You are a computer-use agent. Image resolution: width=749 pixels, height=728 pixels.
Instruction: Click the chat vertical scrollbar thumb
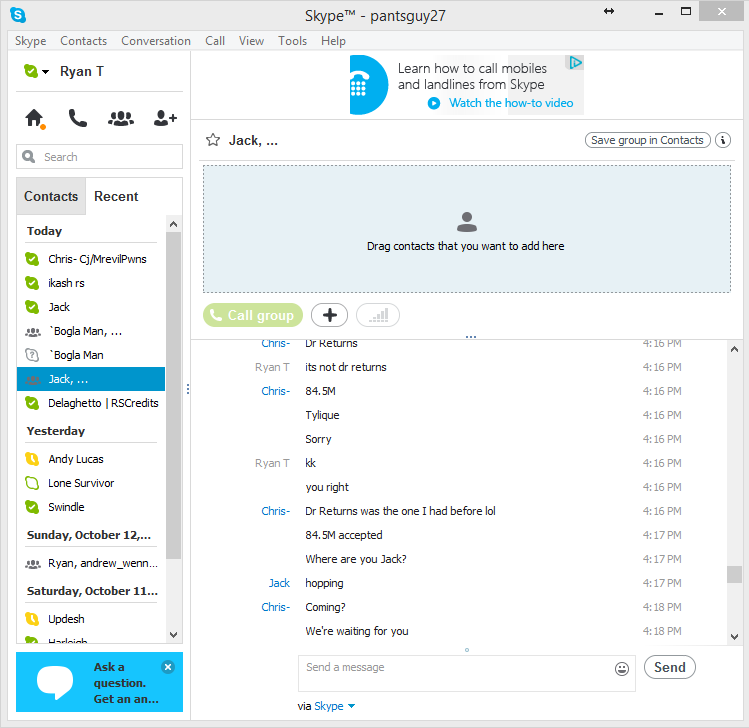(x=734, y=575)
